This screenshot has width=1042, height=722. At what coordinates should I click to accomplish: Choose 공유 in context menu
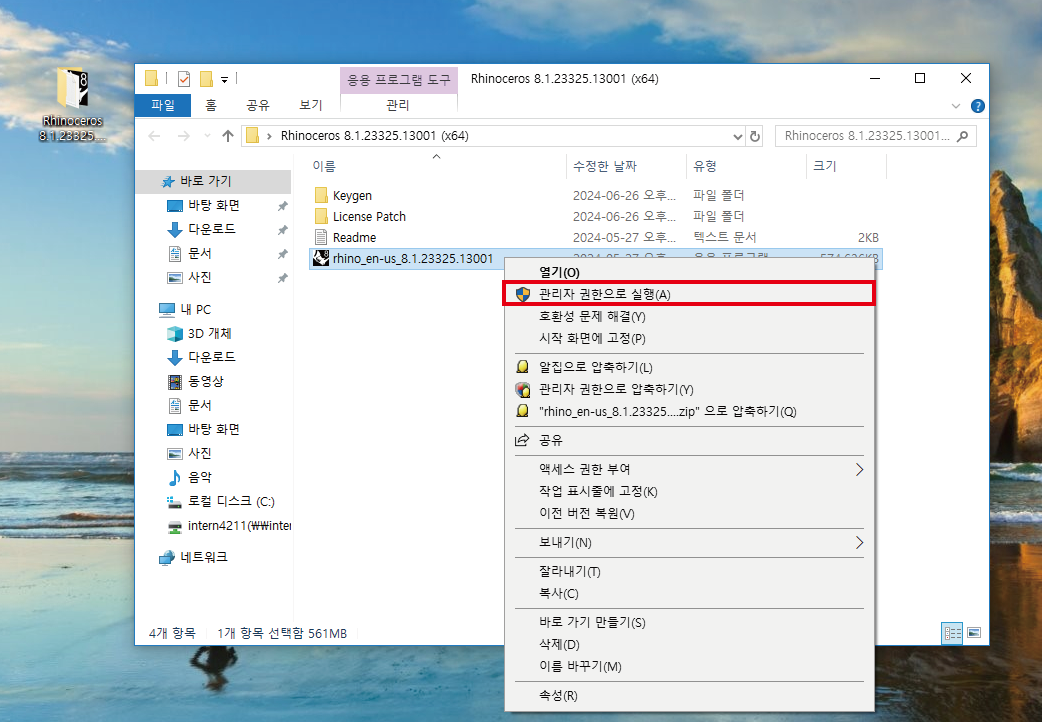pyautogui.click(x=689, y=440)
